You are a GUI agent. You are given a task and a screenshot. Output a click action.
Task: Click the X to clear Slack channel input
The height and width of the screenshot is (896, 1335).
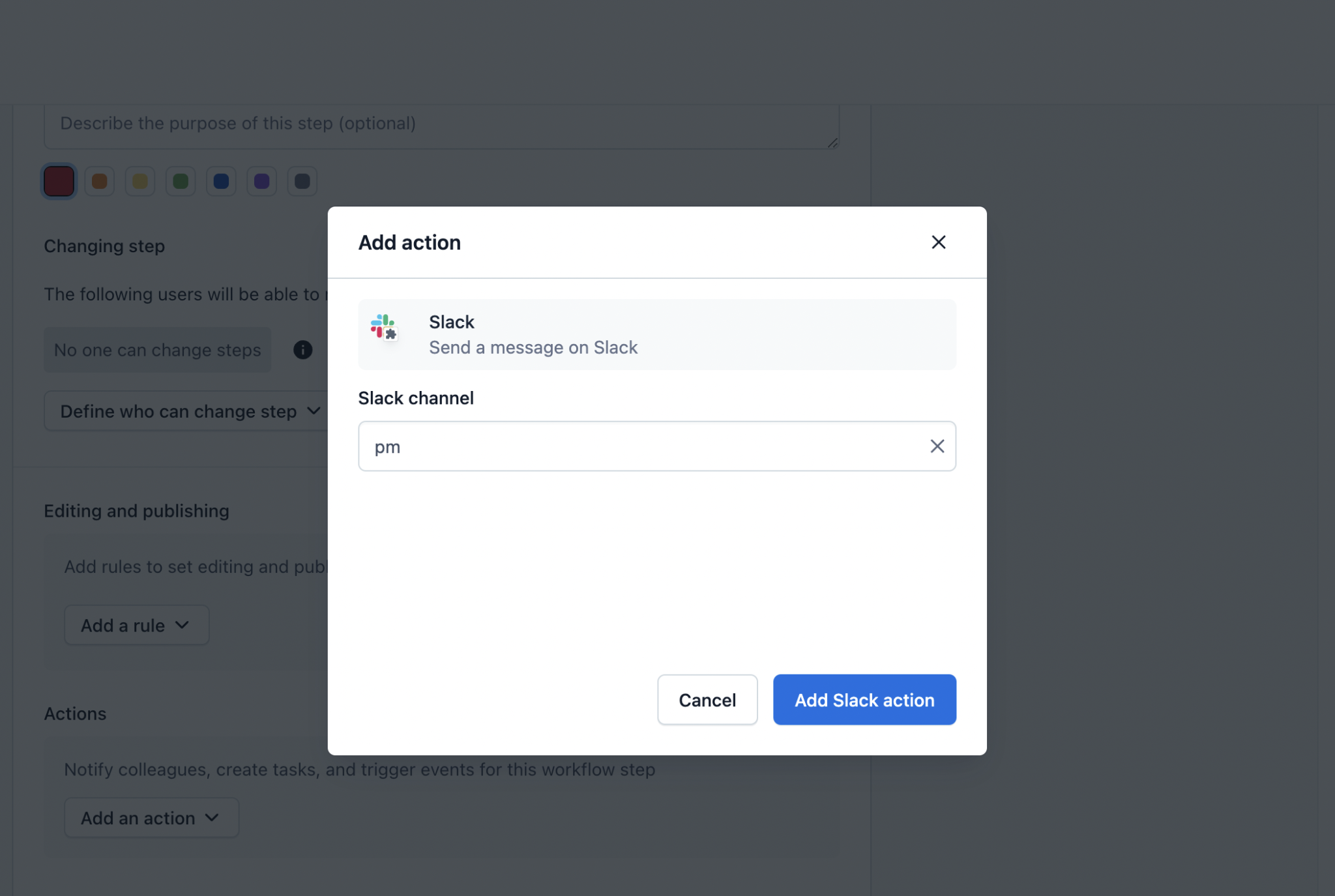point(936,445)
